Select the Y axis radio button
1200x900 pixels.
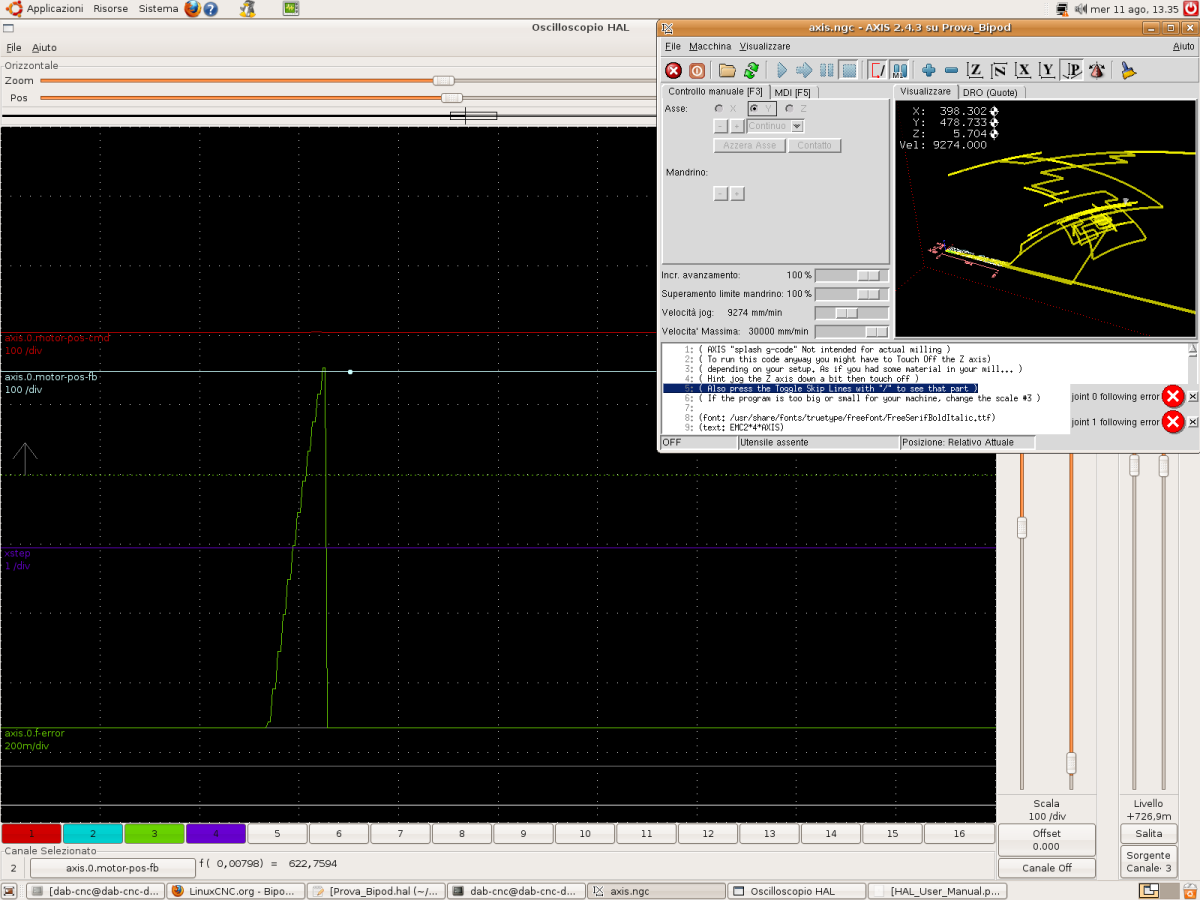(754, 108)
